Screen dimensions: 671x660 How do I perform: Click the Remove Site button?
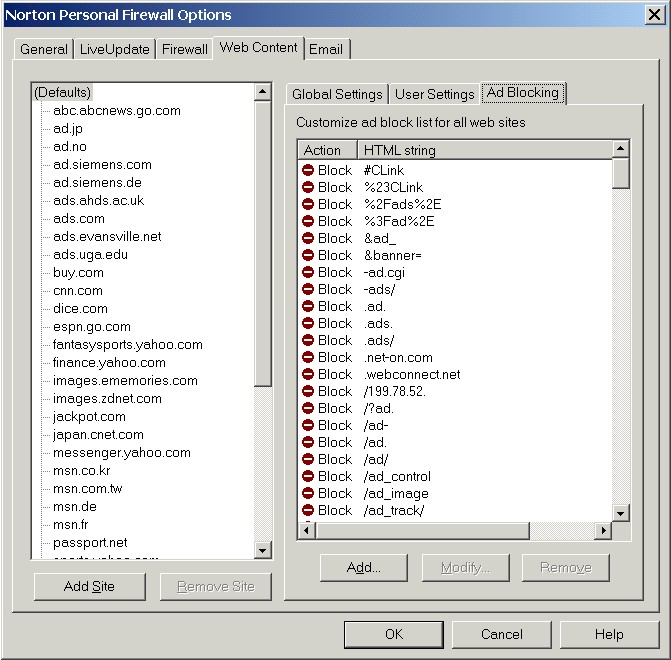[x=216, y=586]
